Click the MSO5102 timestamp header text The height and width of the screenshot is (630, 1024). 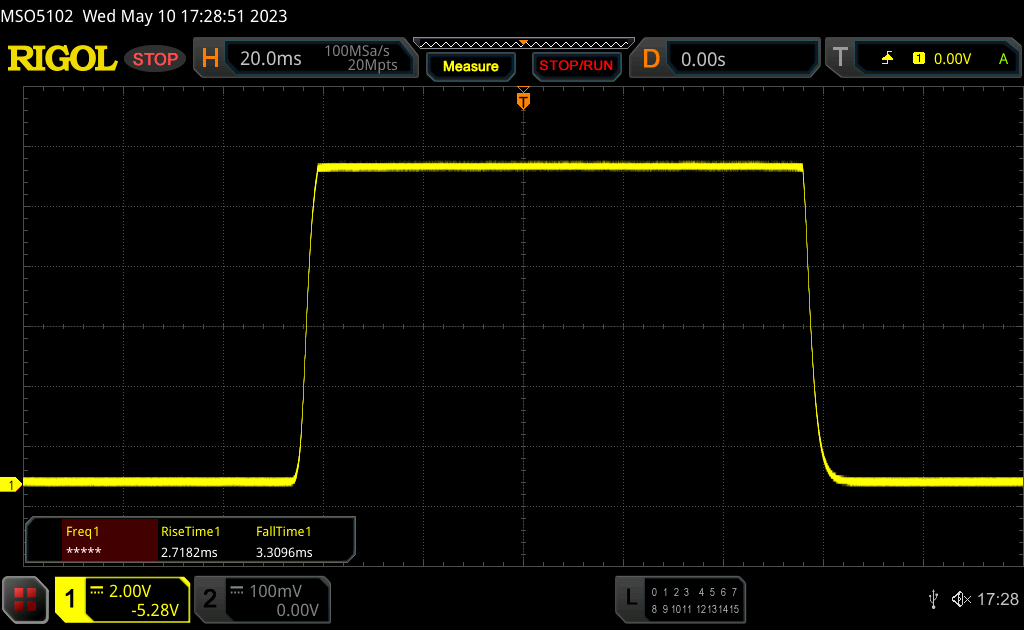(x=144, y=16)
